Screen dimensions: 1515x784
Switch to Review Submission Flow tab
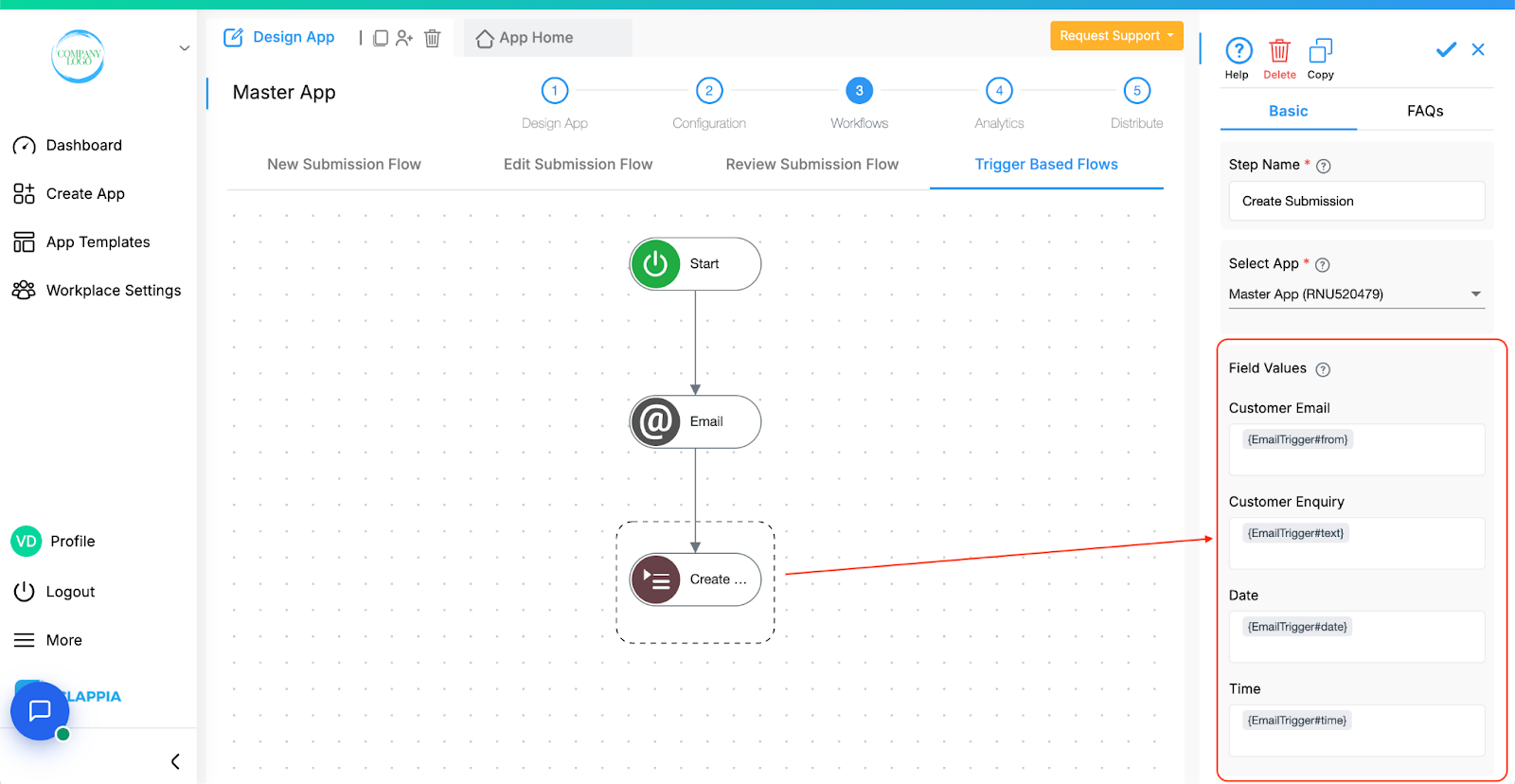pyautogui.click(x=812, y=164)
